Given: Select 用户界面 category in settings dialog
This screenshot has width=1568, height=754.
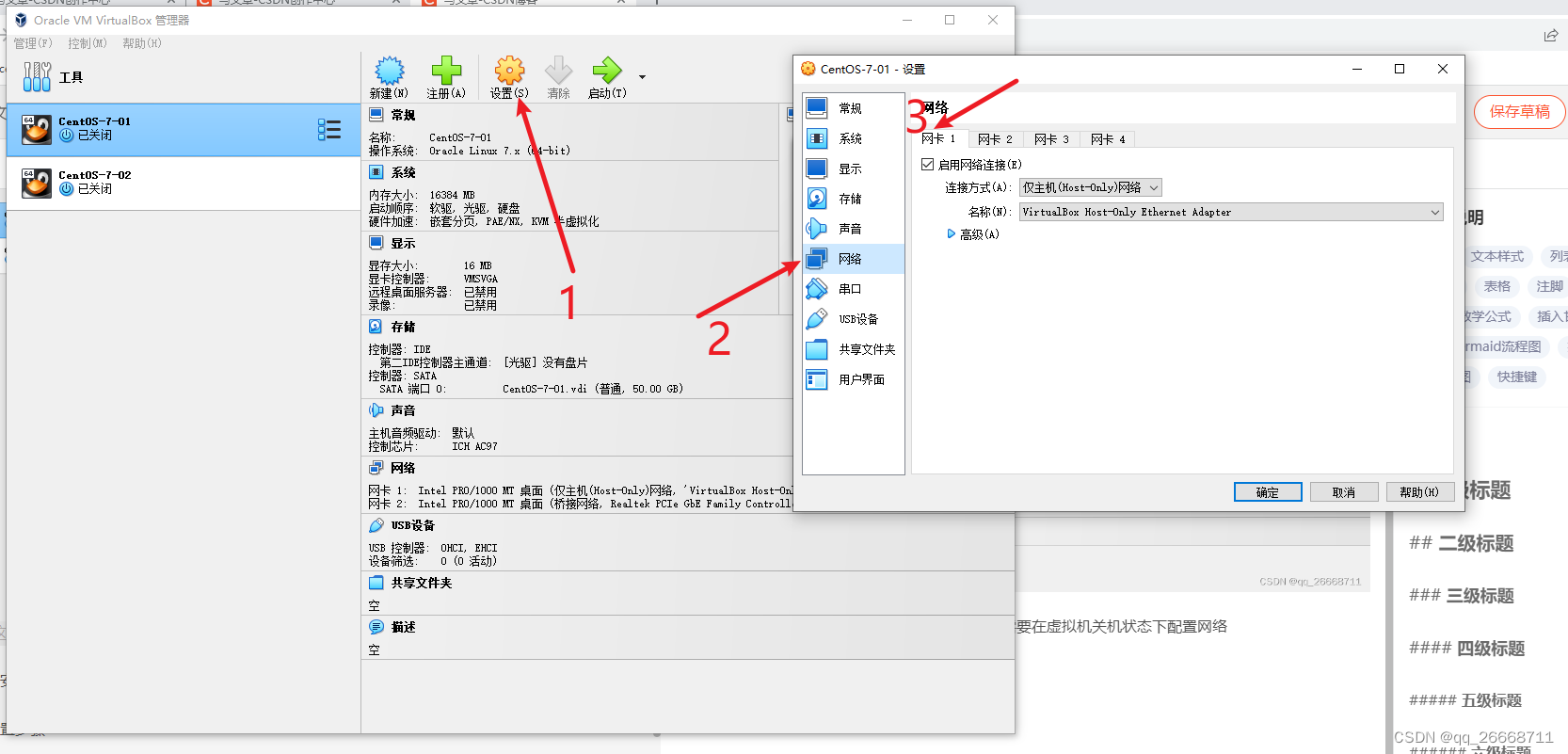Looking at the screenshot, I should (x=854, y=379).
